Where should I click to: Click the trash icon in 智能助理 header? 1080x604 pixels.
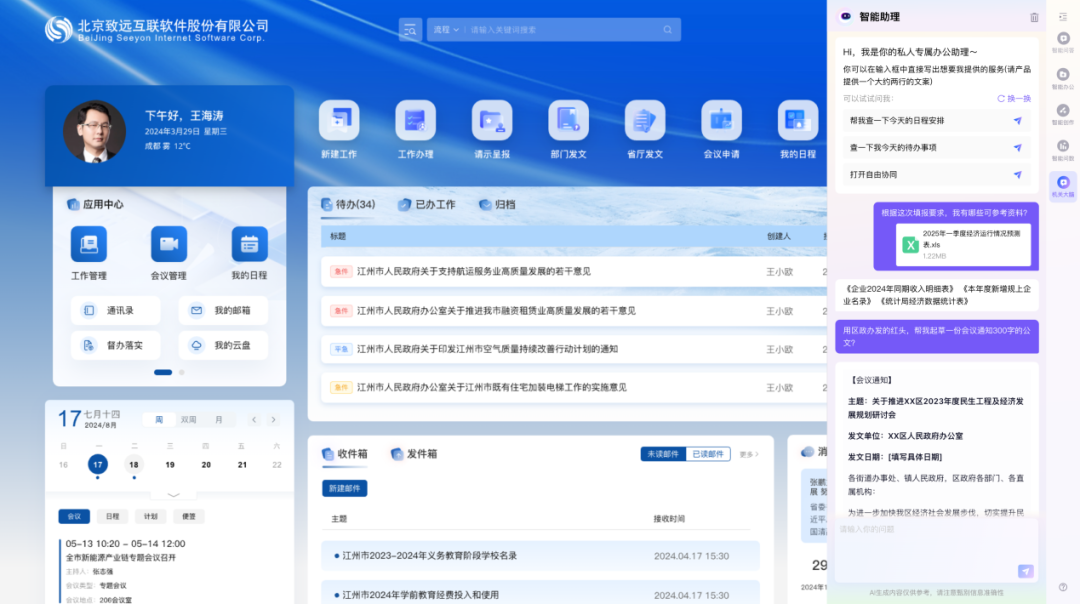(x=1034, y=17)
